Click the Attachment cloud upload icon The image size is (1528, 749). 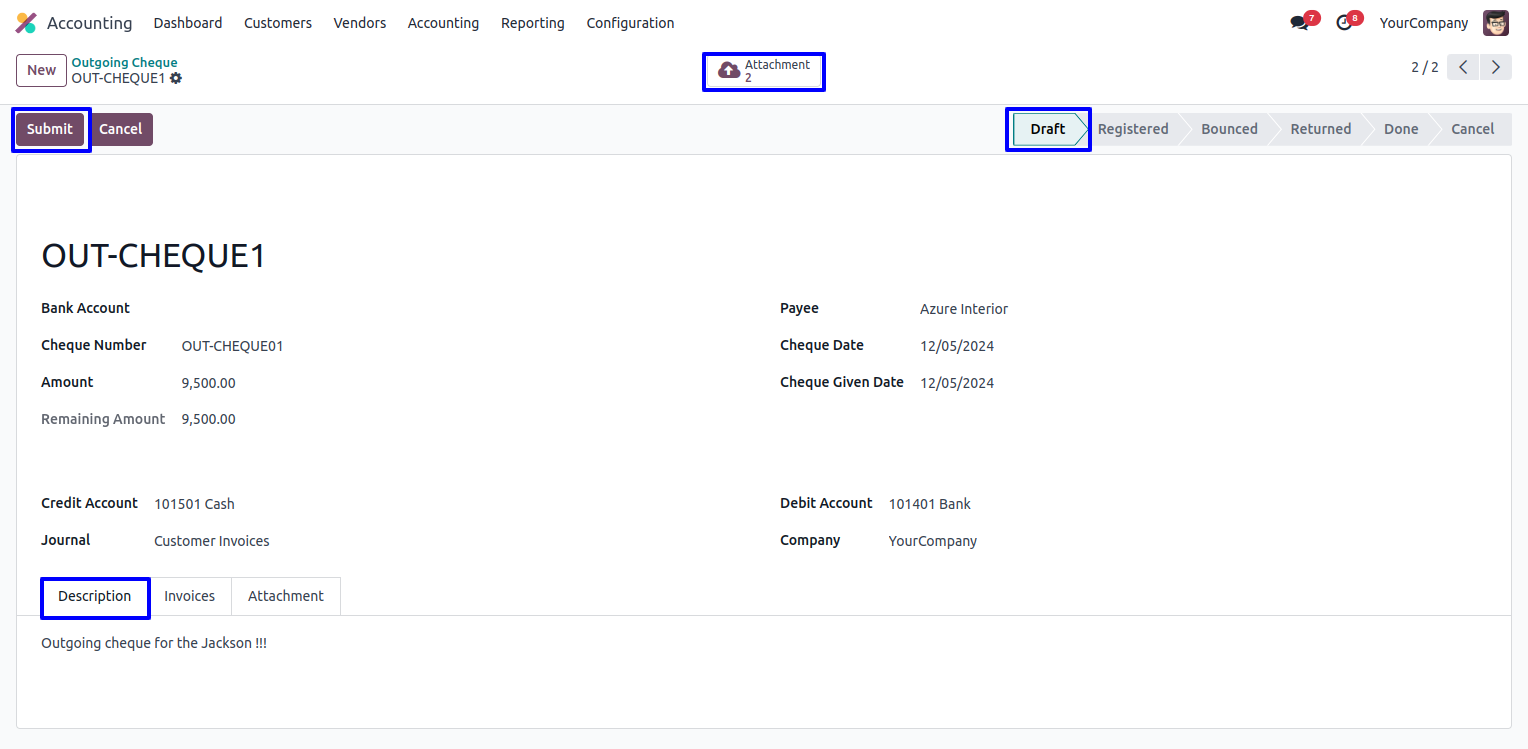pyautogui.click(x=729, y=71)
